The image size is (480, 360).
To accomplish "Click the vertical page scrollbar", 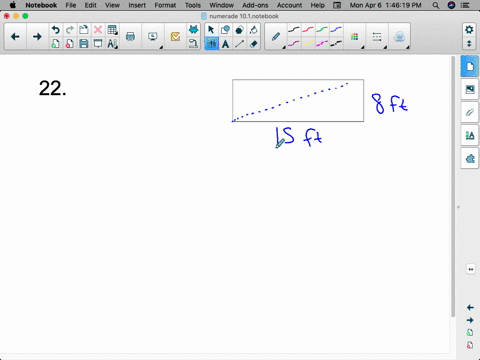I will [453, 187].
